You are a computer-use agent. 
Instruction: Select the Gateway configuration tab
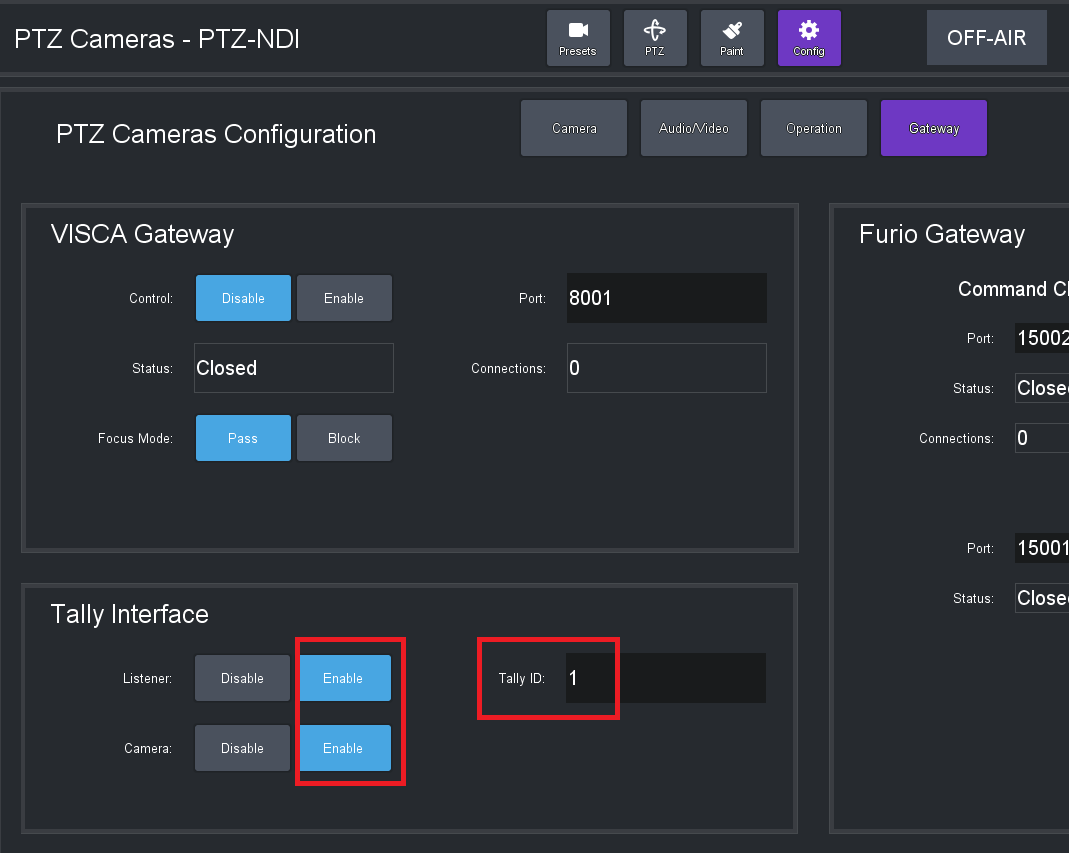[x=934, y=128]
